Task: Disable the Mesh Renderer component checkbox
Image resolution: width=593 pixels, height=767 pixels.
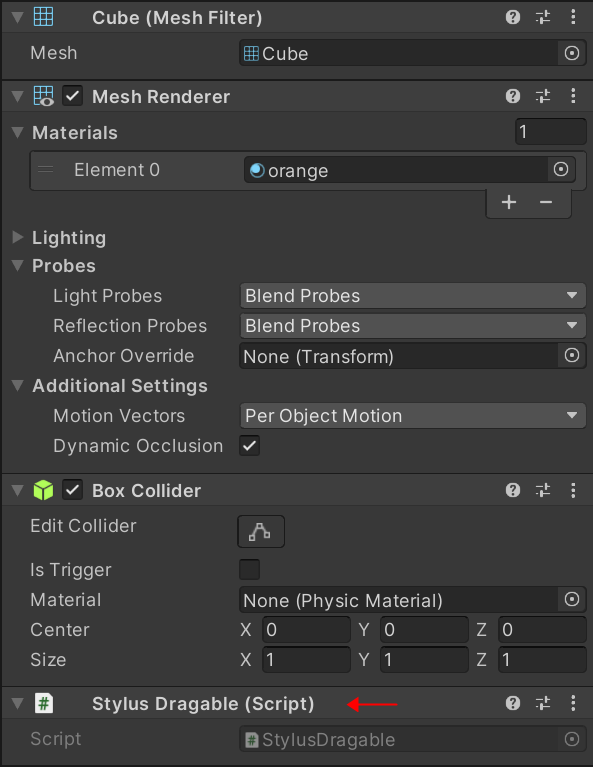Action: point(72,96)
